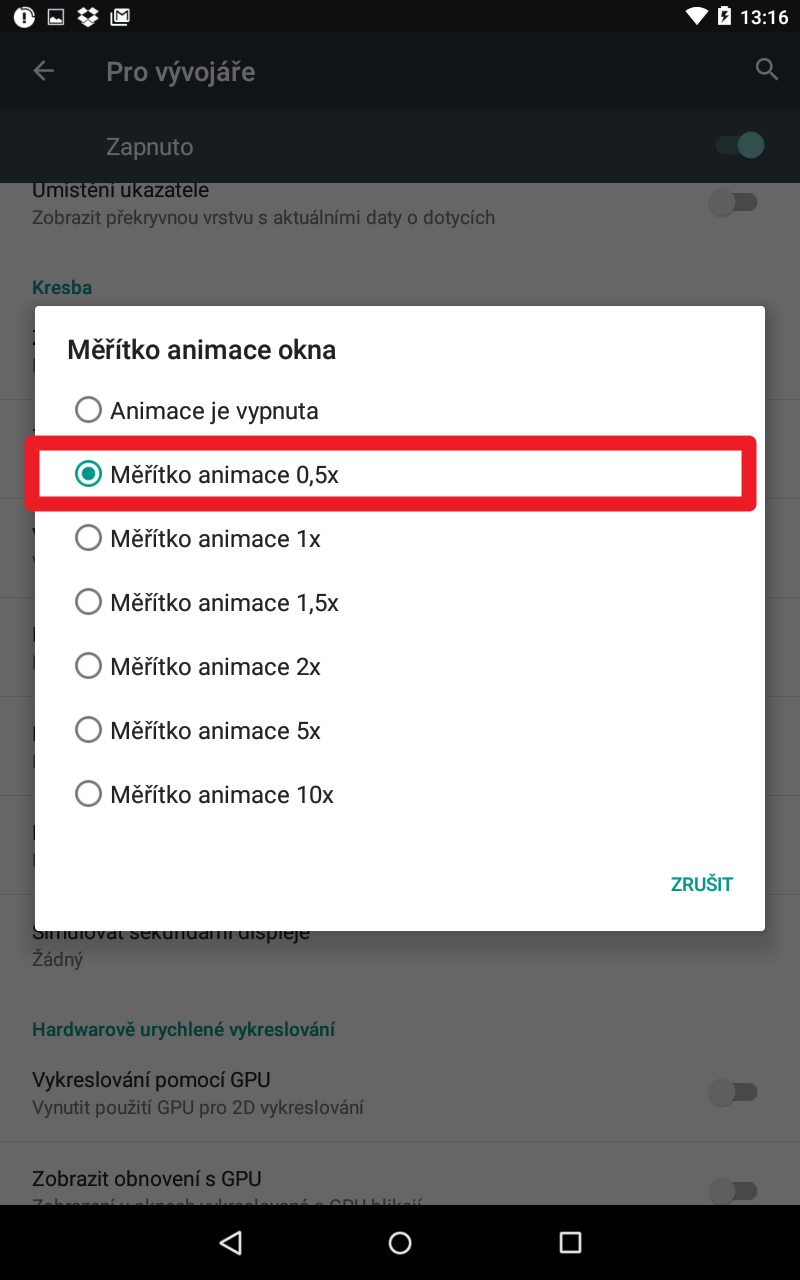
Task: Tap the Home circle navigation button
Action: 400,1242
